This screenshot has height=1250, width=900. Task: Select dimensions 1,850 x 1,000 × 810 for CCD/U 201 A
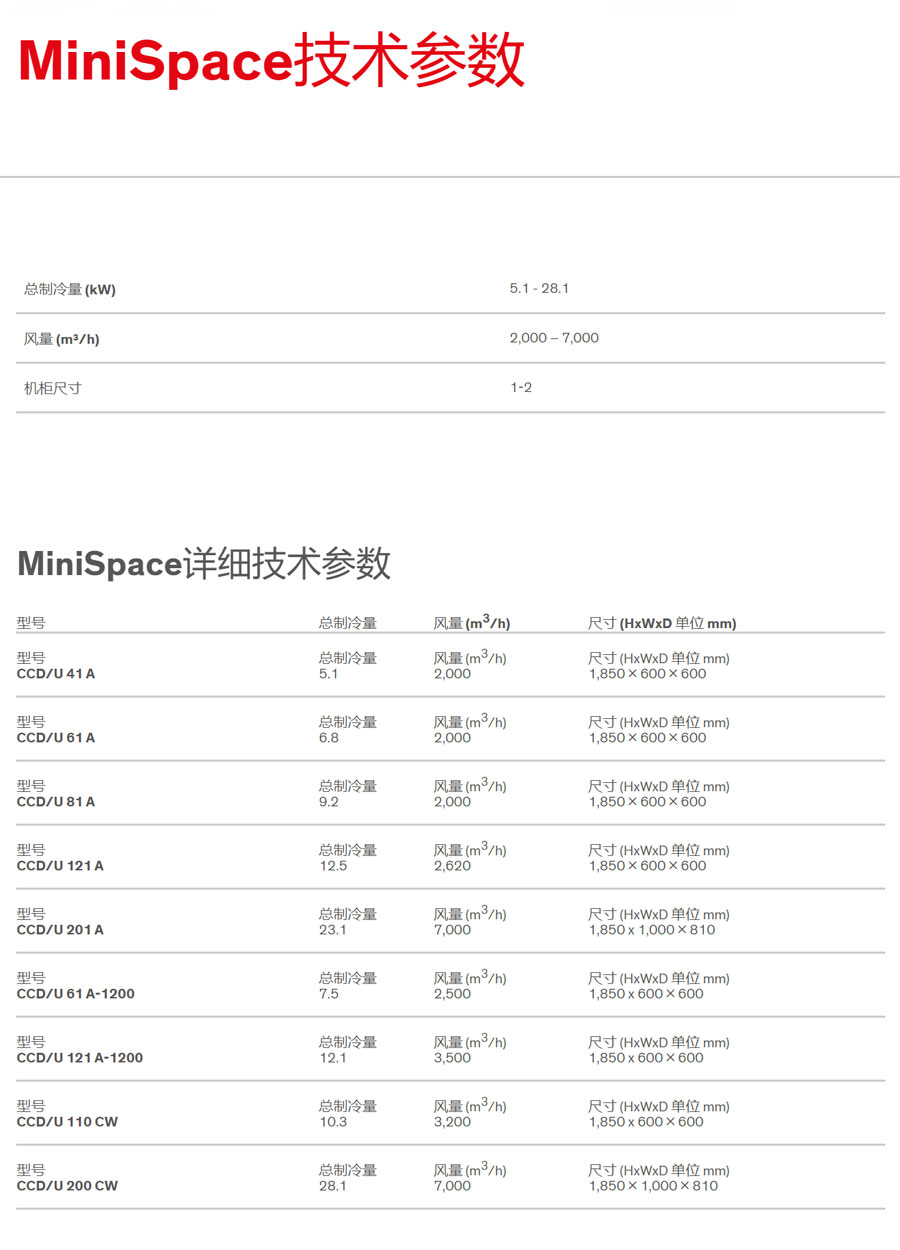[x=652, y=930]
